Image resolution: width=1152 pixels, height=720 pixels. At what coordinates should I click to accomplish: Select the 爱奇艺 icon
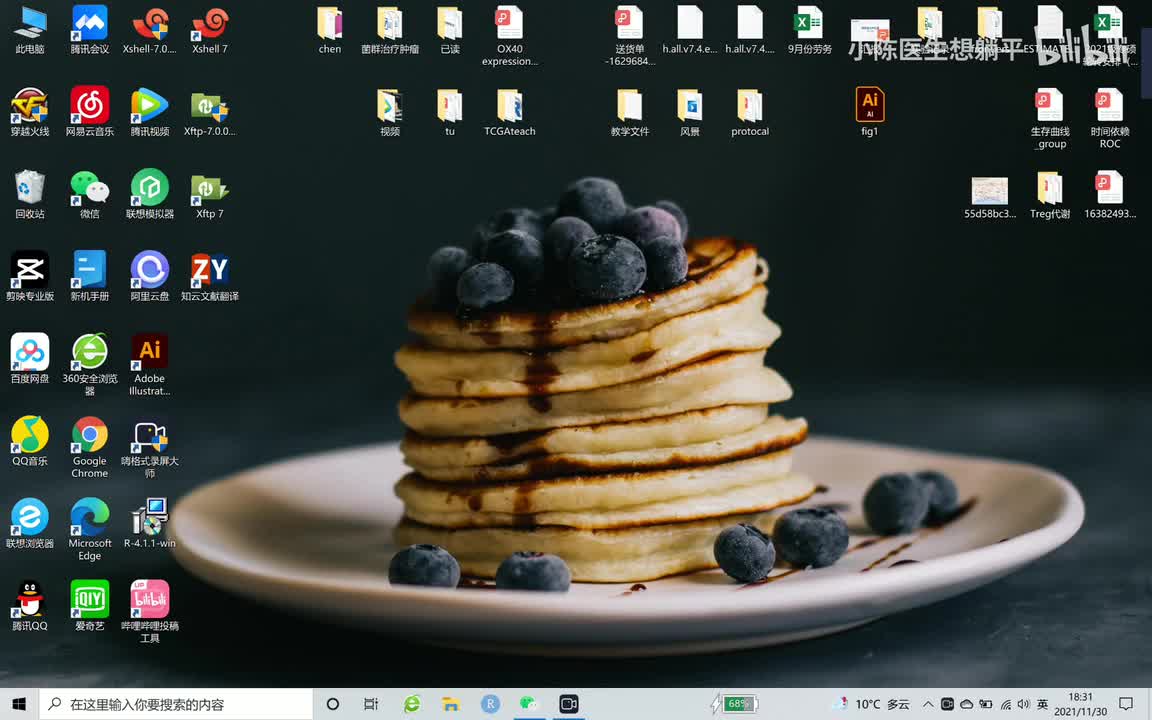tap(90, 607)
